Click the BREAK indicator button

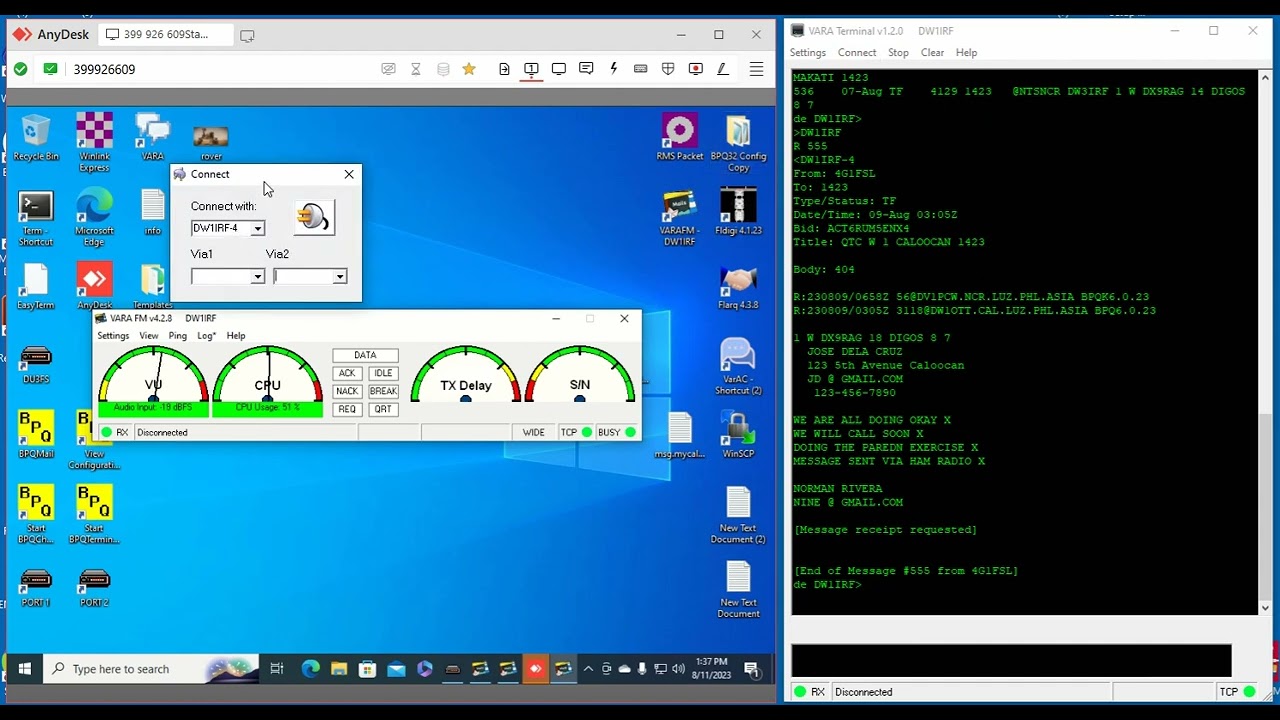click(x=383, y=391)
